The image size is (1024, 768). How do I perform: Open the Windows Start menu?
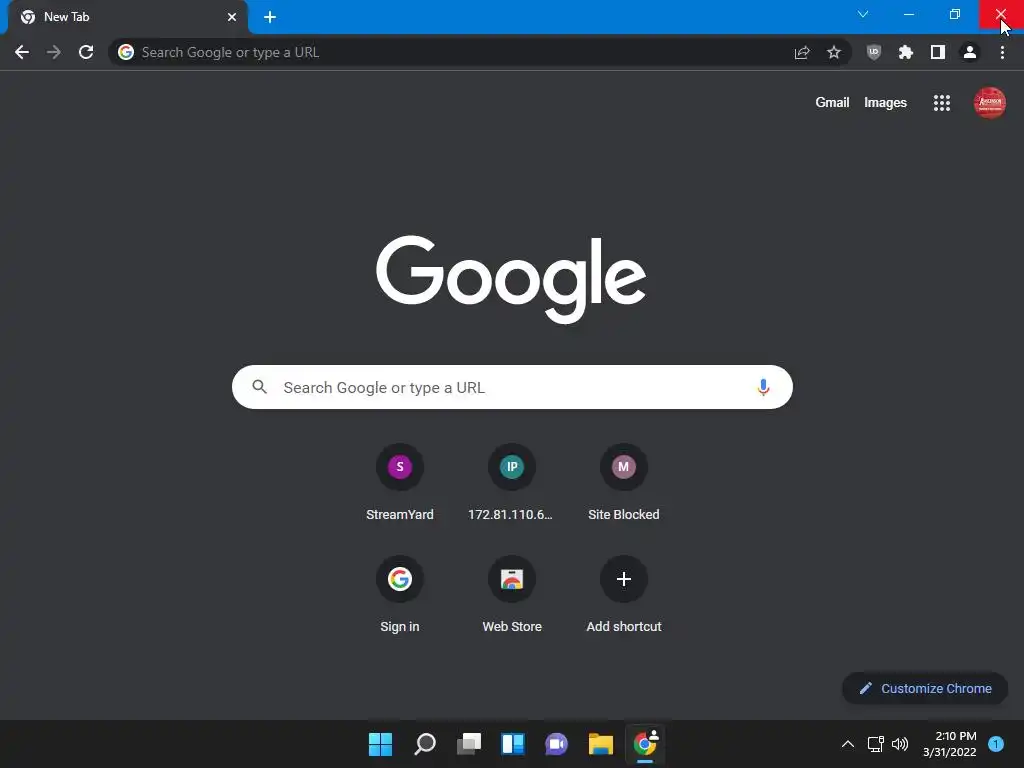click(x=380, y=744)
